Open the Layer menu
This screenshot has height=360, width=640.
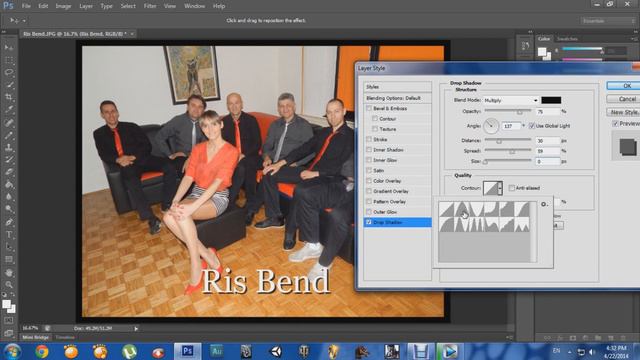pyautogui.click(x=86, y=6)
